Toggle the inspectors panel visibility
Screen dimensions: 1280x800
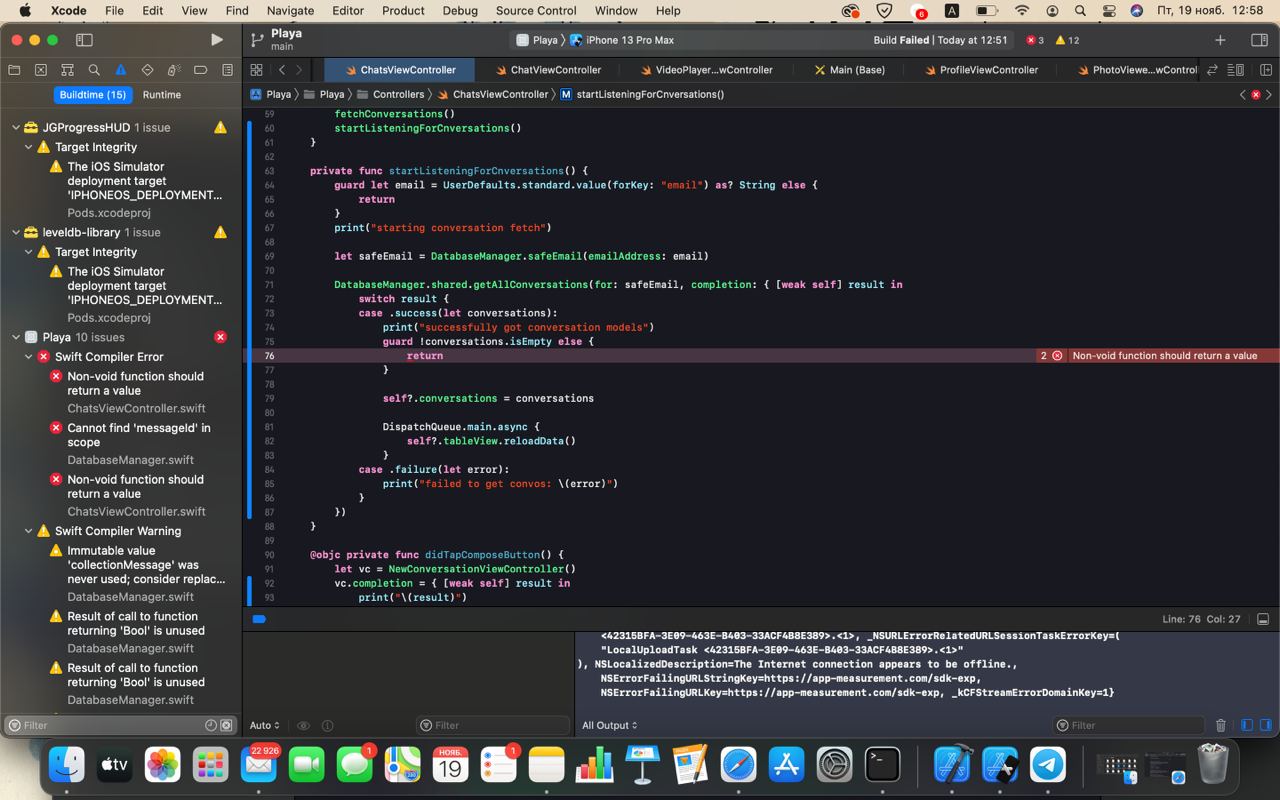(x=1259, y=40)
